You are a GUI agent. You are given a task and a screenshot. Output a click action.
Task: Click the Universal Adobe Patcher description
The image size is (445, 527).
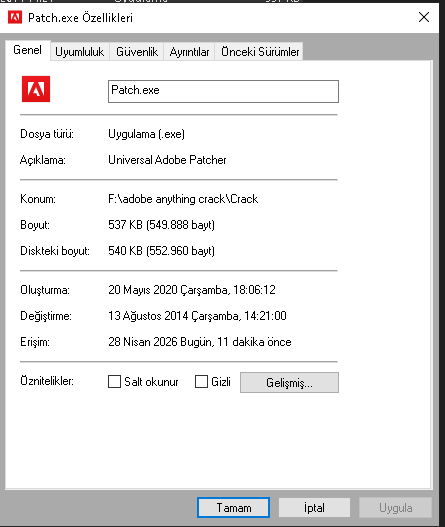167,160
